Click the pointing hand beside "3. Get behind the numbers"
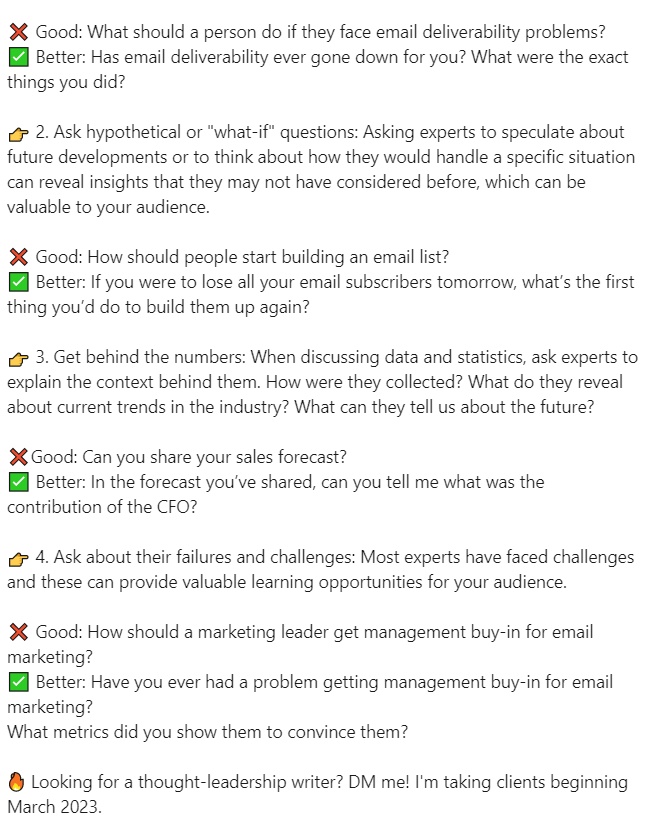The image size is (656, 818). (x=18, y=358)
